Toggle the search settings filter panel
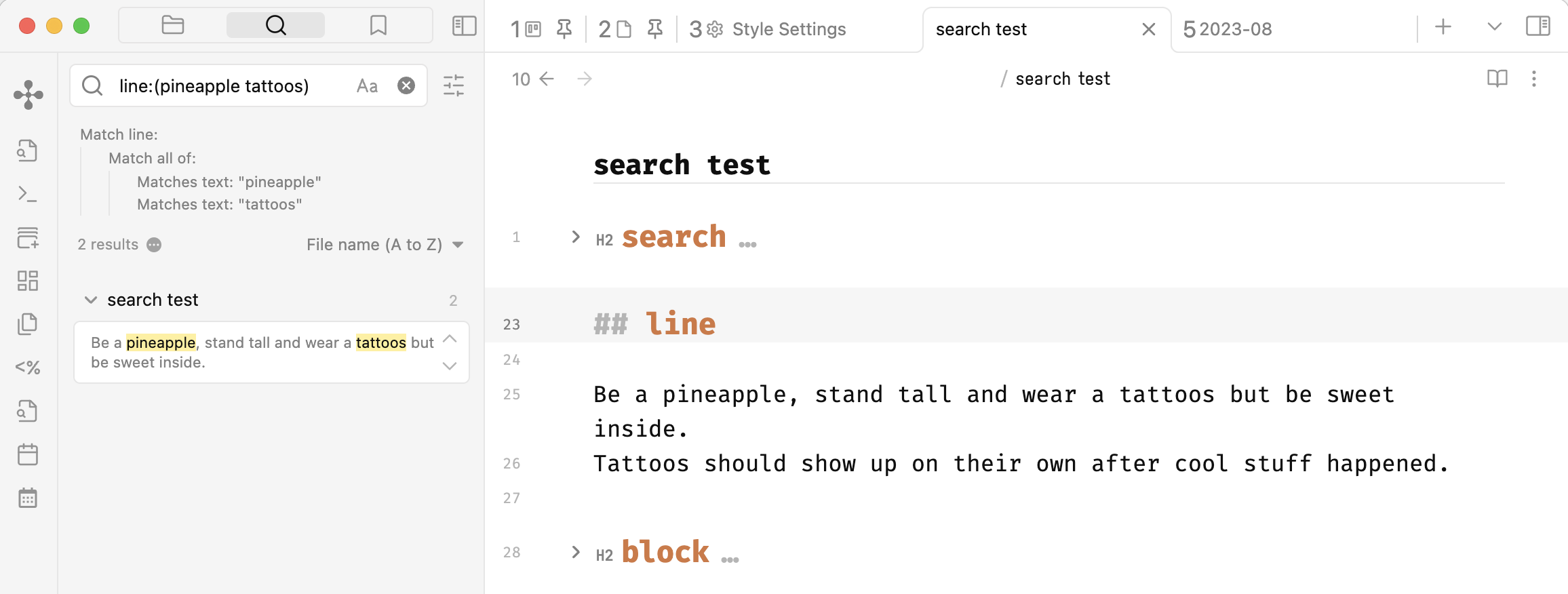The height and width of the screenshot is (594, 1568). pos(454,85)
